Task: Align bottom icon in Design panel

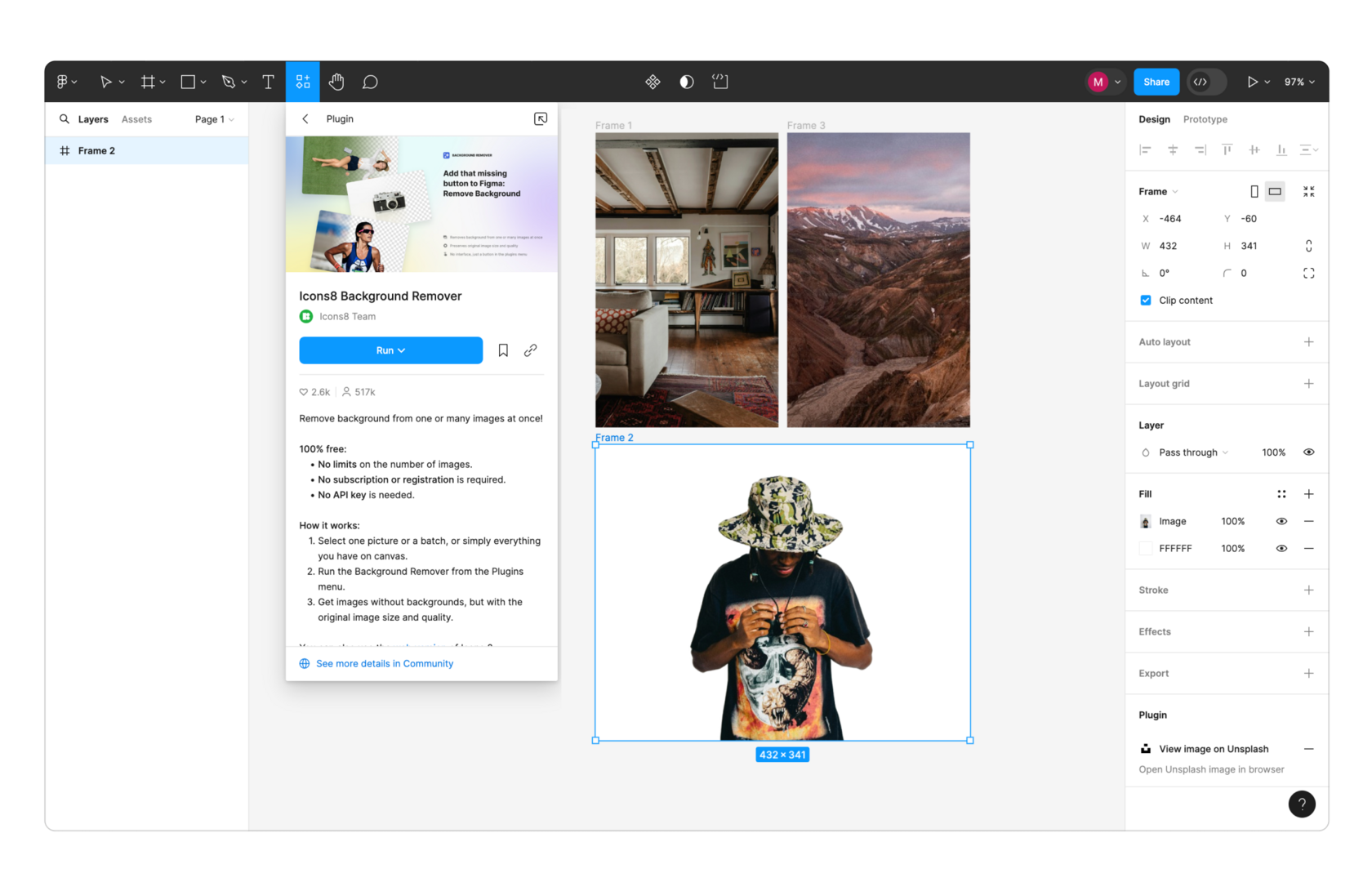Action: coord(1281,149)
